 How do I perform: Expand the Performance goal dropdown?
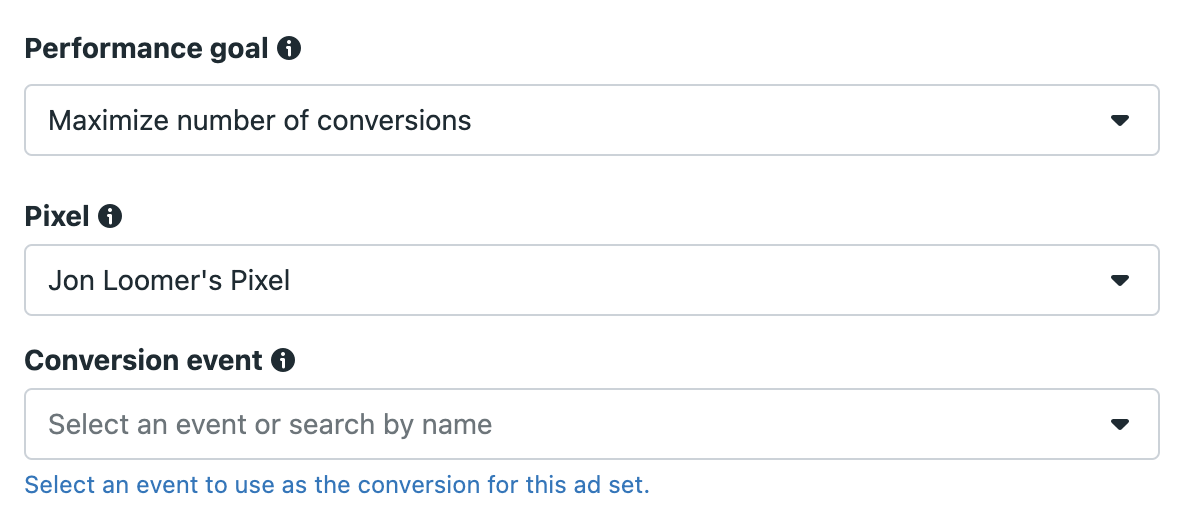pyautogui.click(x=592, y=120)
